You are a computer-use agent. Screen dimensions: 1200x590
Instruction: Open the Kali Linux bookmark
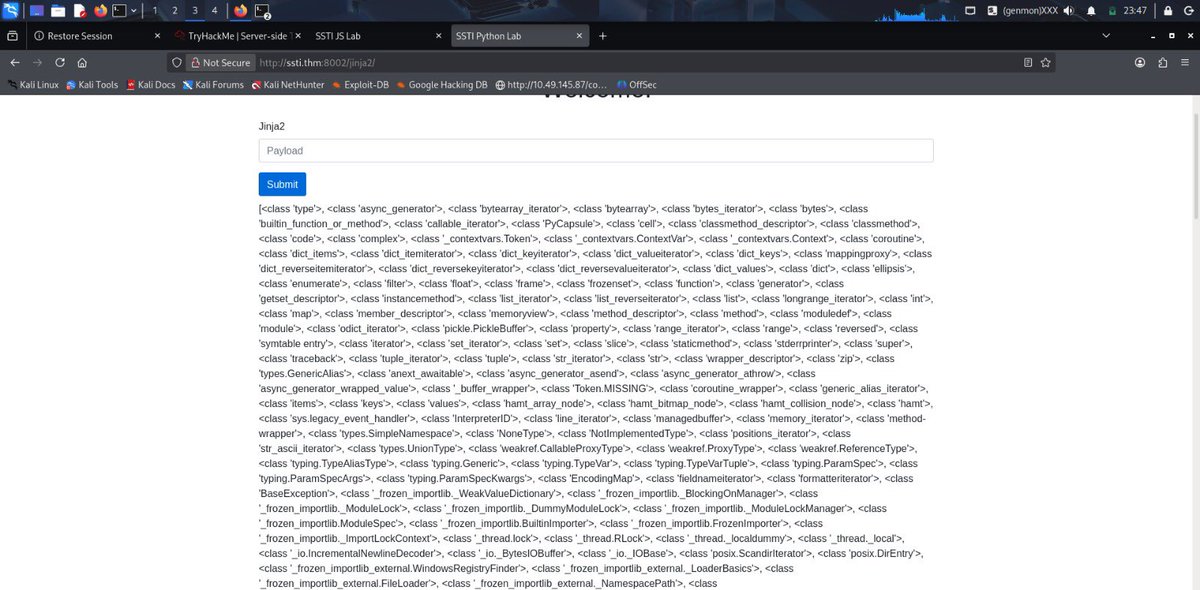pos(32,85)
